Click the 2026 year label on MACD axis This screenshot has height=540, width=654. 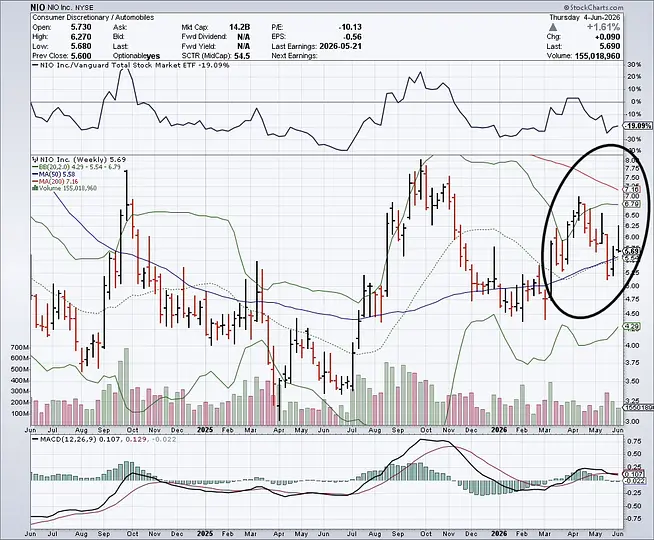499,534
